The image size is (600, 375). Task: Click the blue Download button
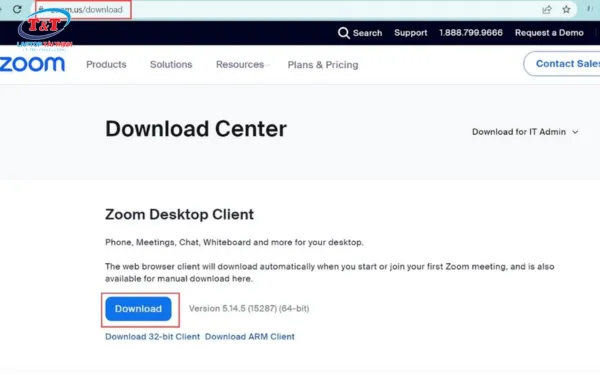(139, 309)
